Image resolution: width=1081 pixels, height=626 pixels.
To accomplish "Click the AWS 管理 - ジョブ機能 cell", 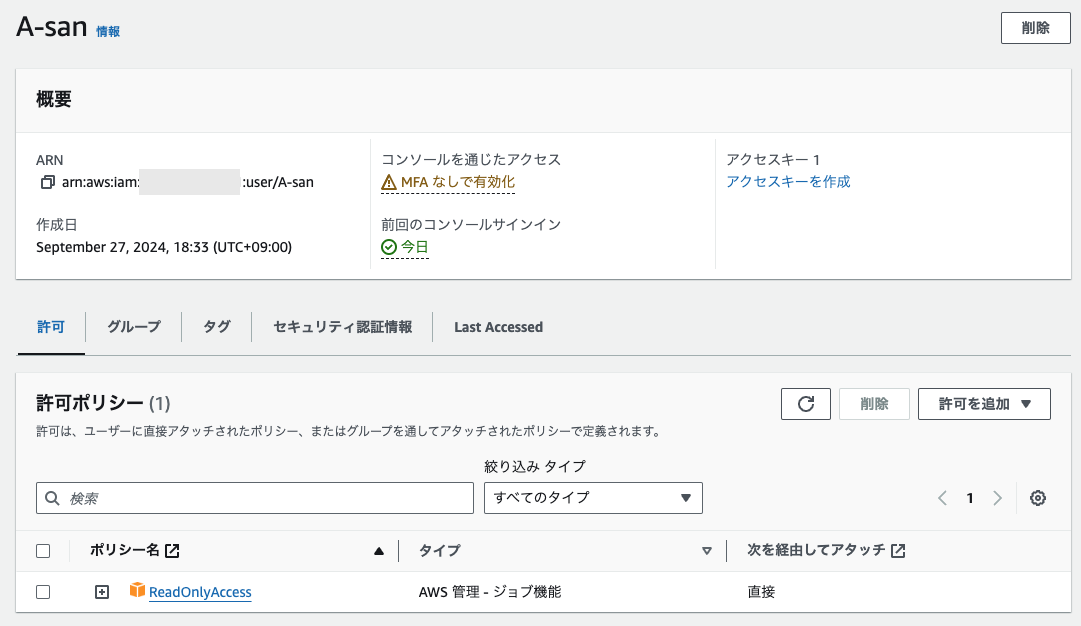I will pos(489,592).
